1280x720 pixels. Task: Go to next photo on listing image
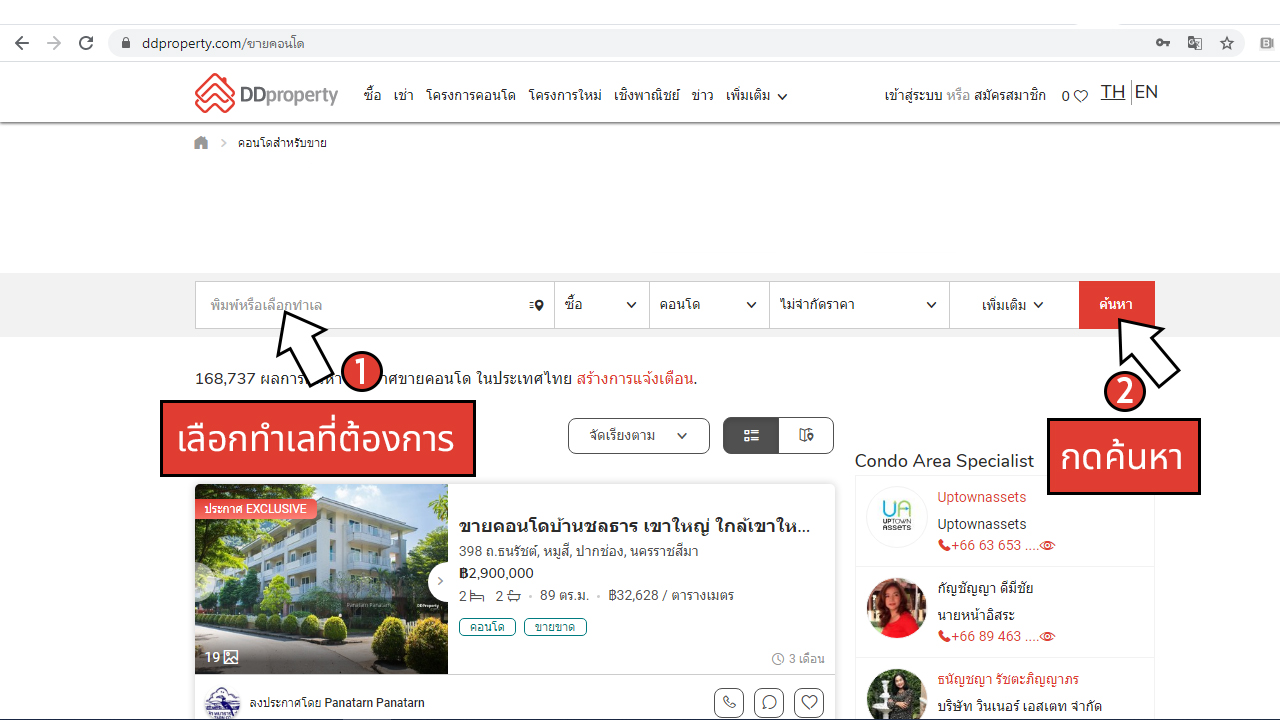[x=440, y=581]
